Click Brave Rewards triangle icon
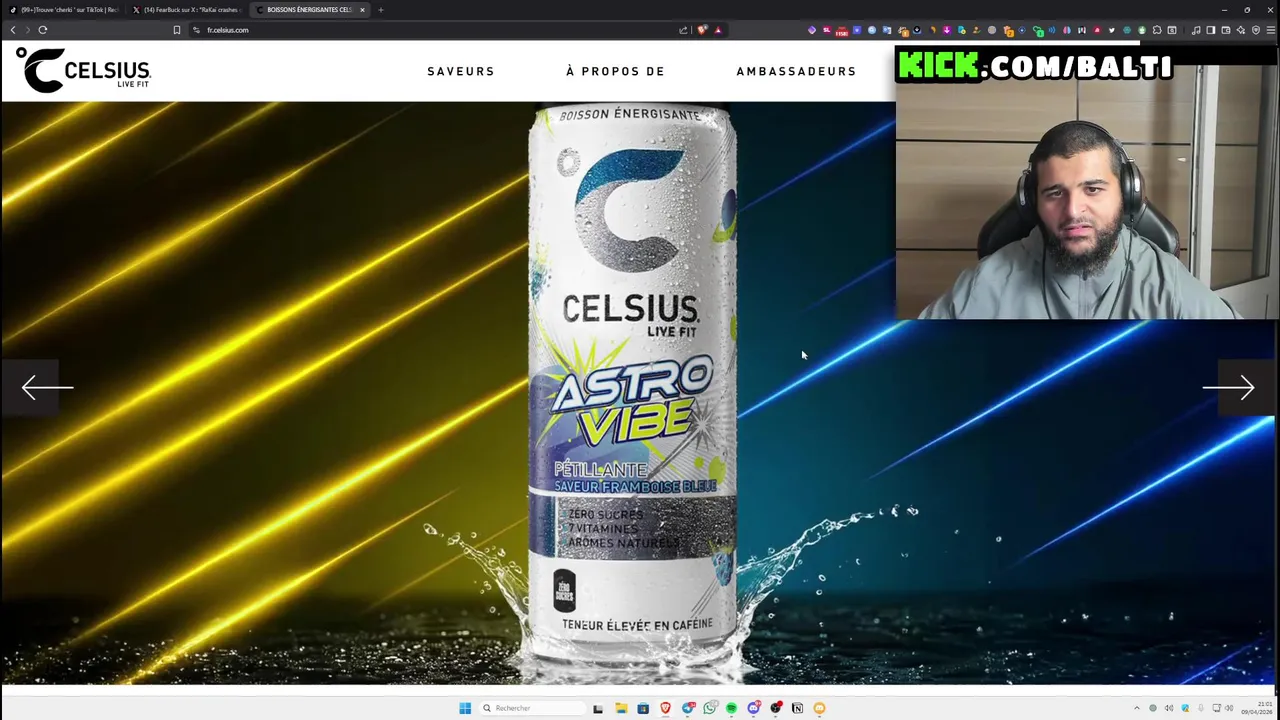 [x=717, y=30]
